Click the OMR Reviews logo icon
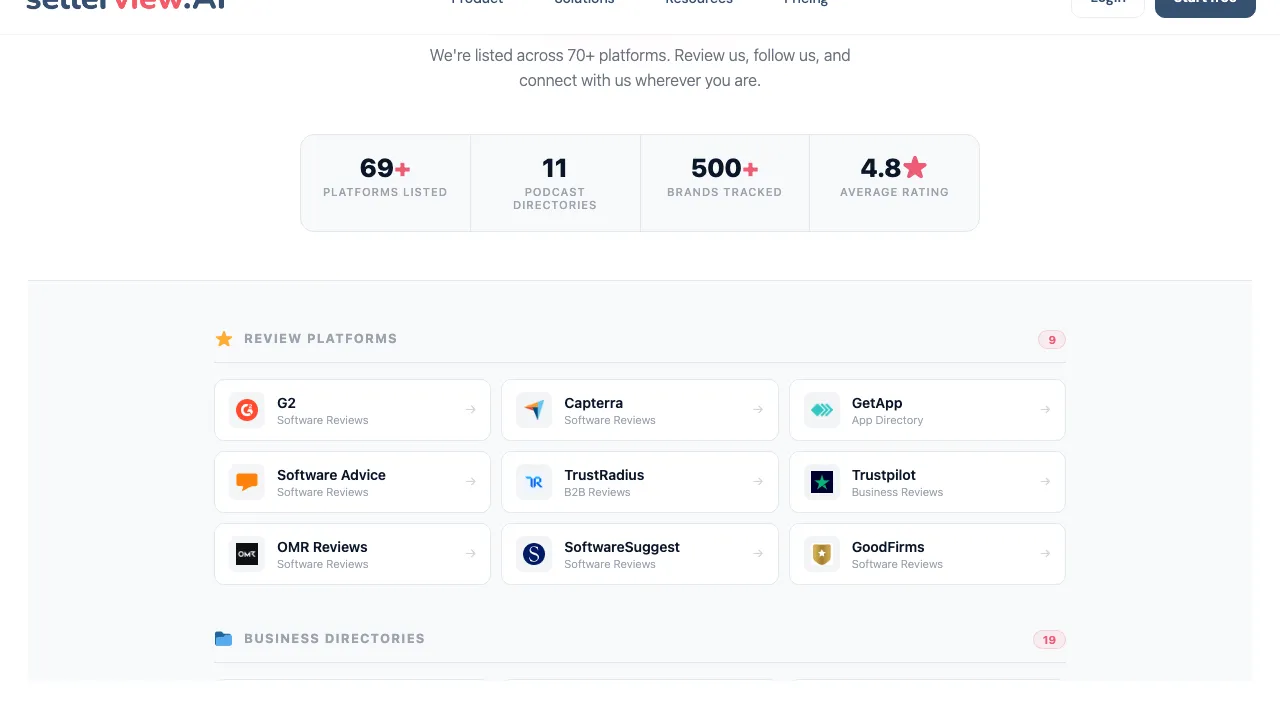Viewport: 1280px width, 720px height. tap(247, 554)
